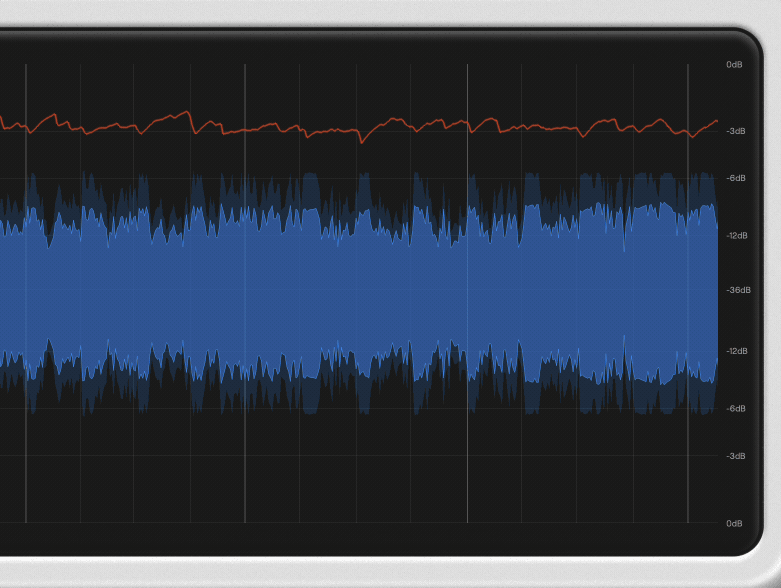
Task: Click the -3dB label beside the red curve
Action: [x=736, y=131]
